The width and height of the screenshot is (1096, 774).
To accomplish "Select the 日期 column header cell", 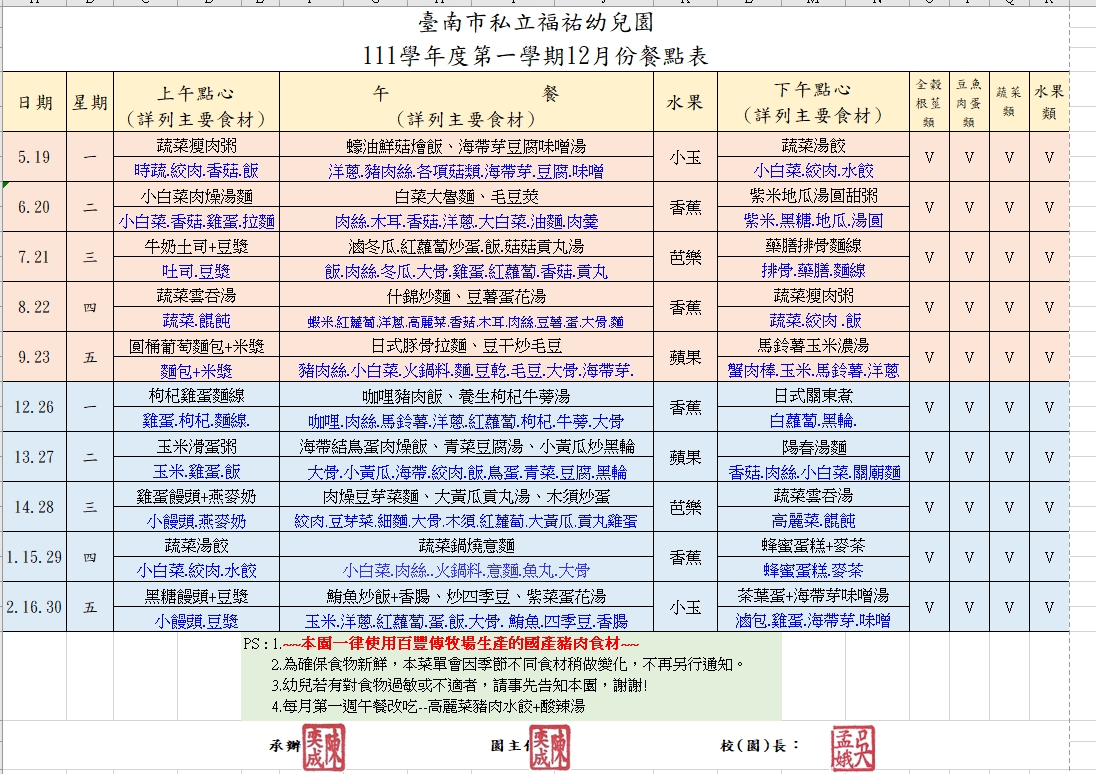I will pyautogui.click(x=35, y=102).
